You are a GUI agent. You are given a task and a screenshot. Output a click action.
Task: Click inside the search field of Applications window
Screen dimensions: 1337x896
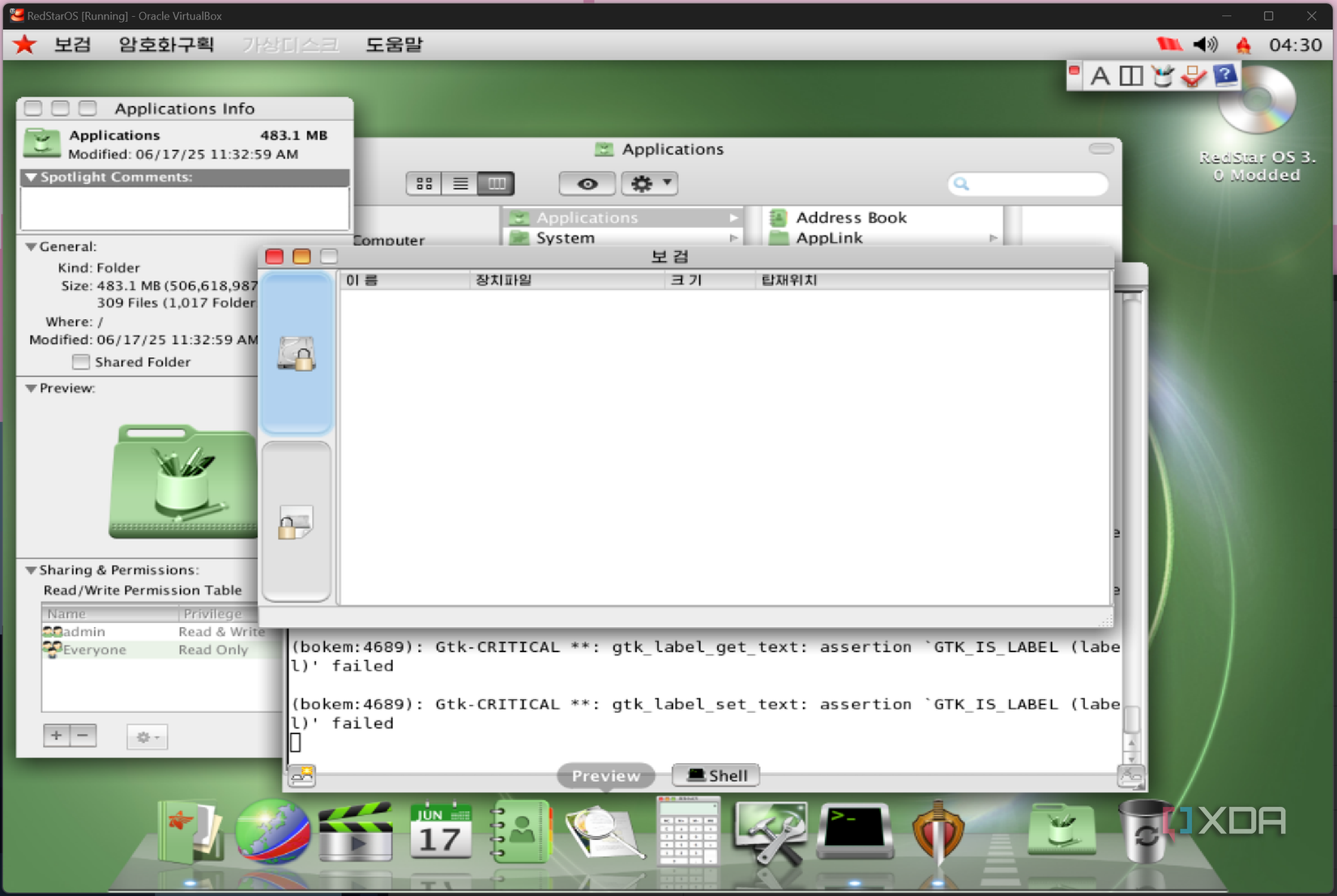pyautogui.click(x=1027, y=184)
